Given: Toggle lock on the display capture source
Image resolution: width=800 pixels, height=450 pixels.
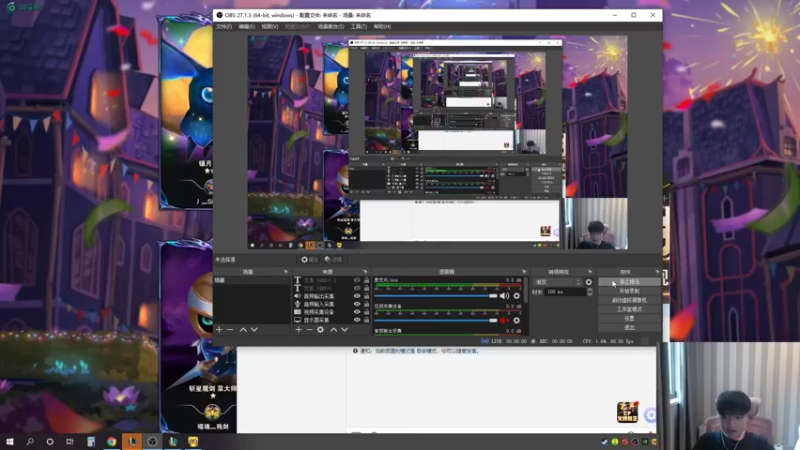Looking at the screenshot, I should [x=366, y=320].
